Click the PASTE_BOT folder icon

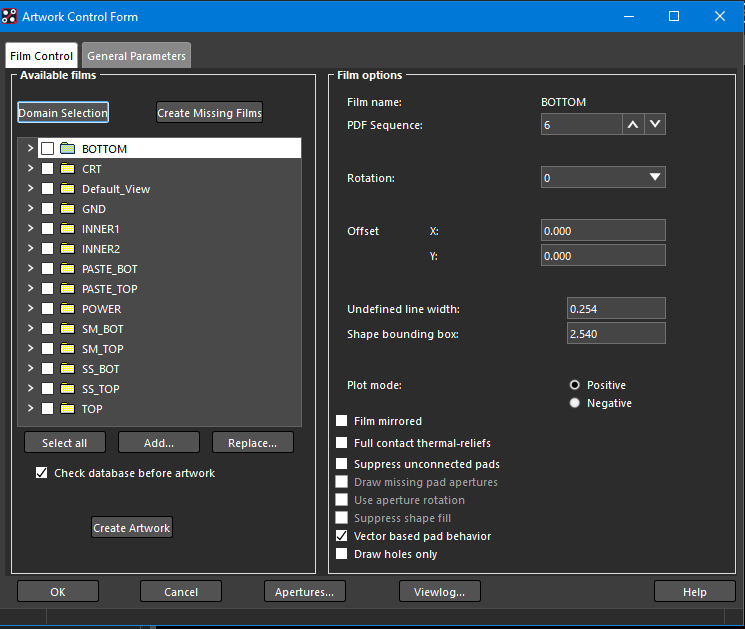67,269
